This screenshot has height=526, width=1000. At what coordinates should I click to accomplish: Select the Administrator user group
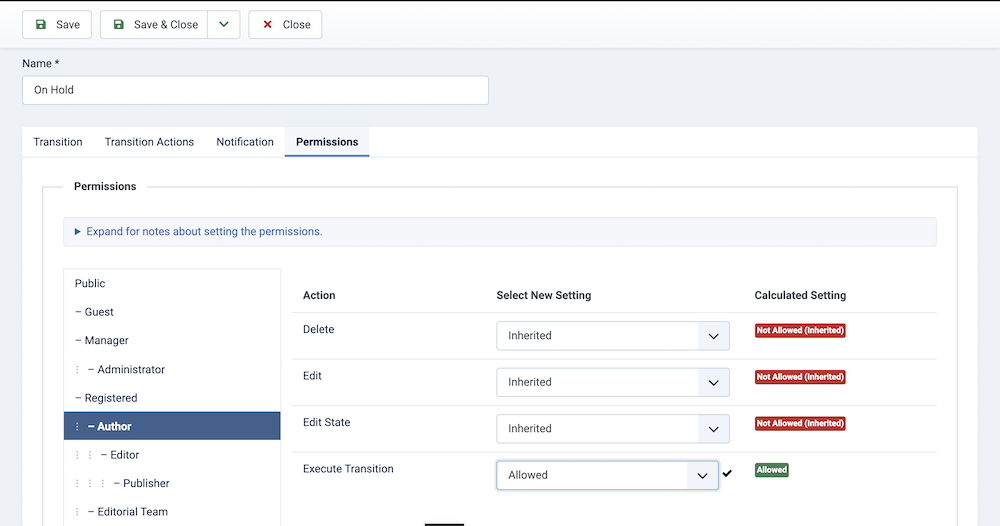[130, 370]
